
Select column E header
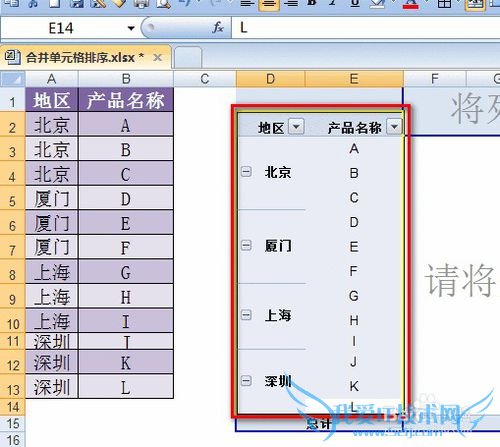point(354,79)
